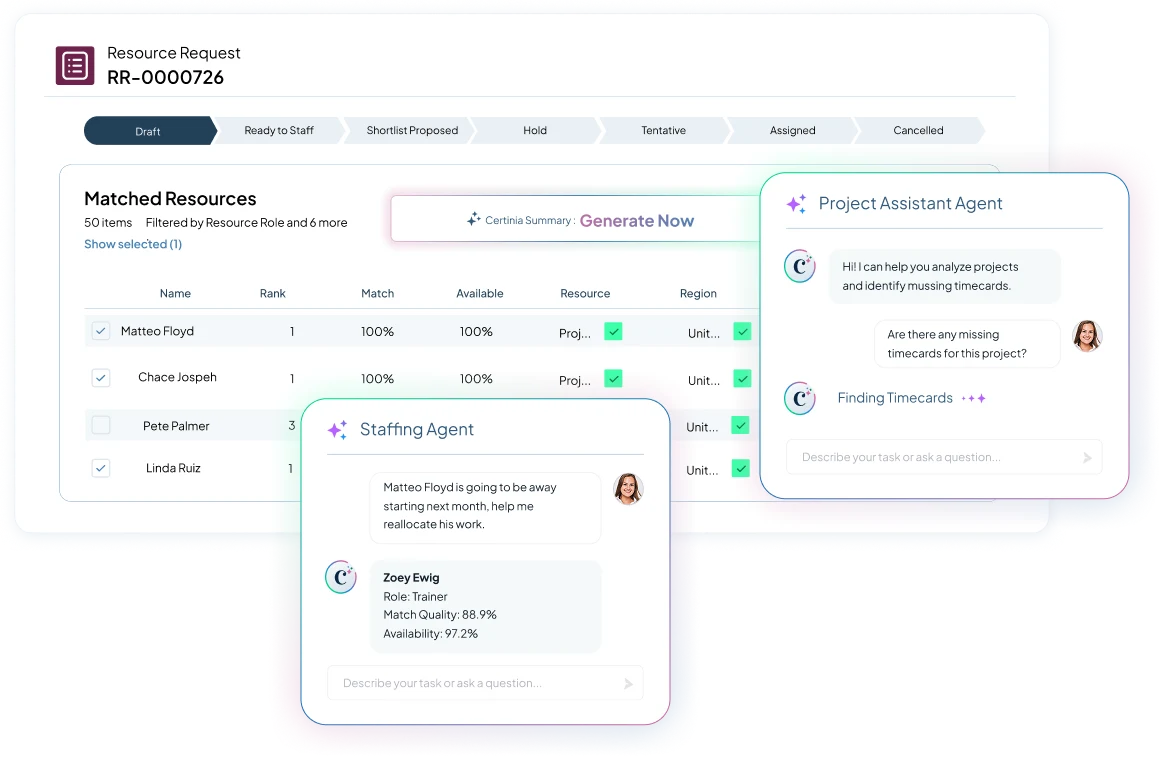Click the Staffing Agent message input field
Screen dimensions: 1162x758
click(x=475, y=683)
